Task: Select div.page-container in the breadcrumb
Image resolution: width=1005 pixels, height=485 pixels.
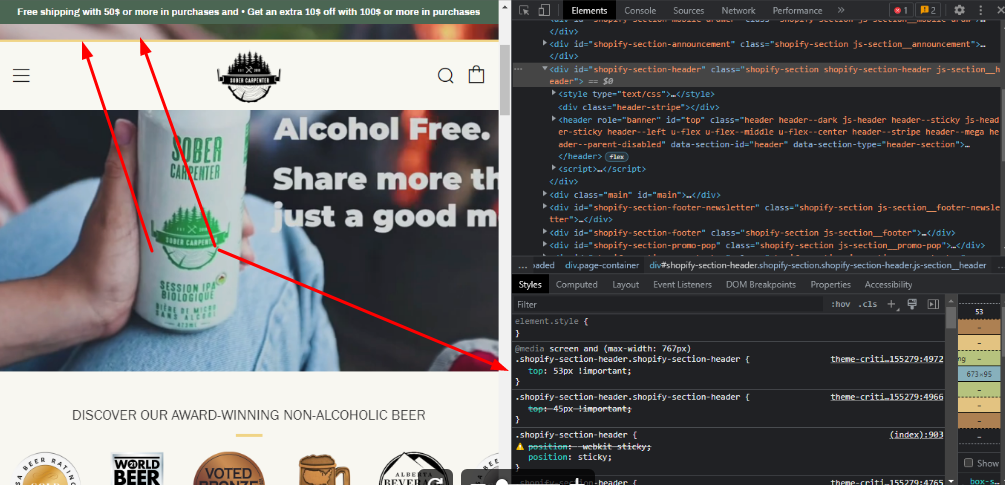Action: coord(602,265)
